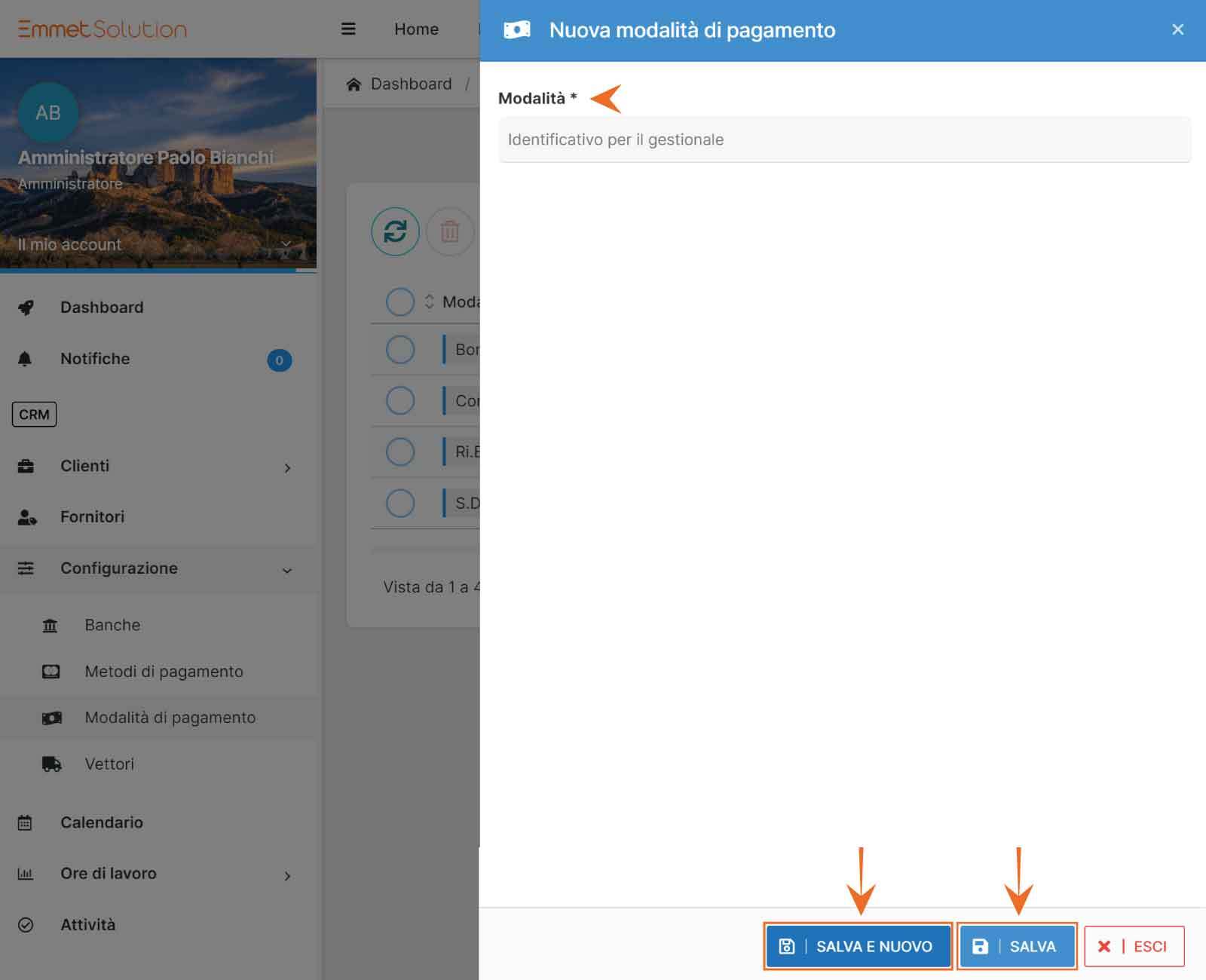Click the Modalità input field
1206x980 pixels.
(x=844, y=140)
